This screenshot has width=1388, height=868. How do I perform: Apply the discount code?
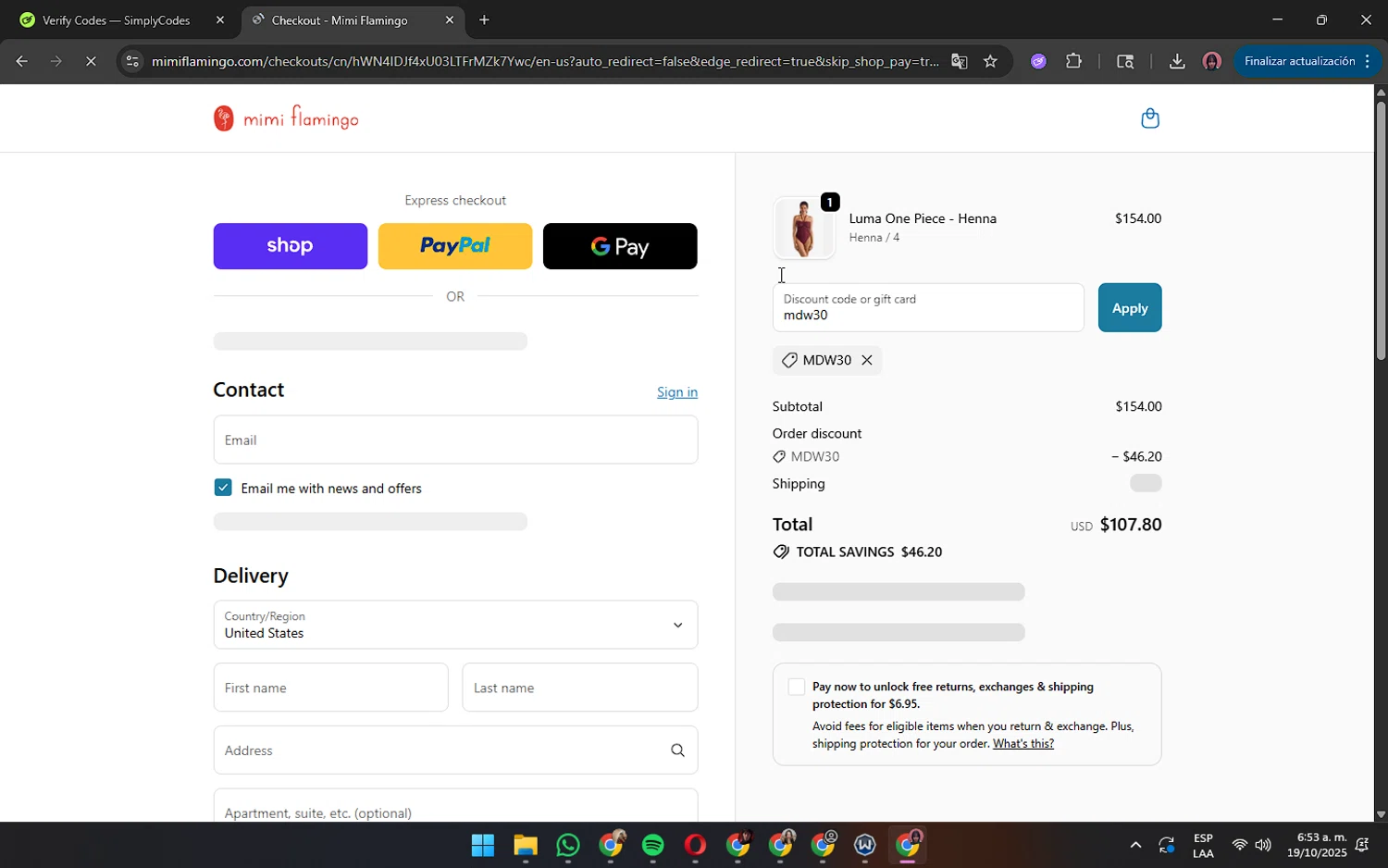(x=1130, y=308)
